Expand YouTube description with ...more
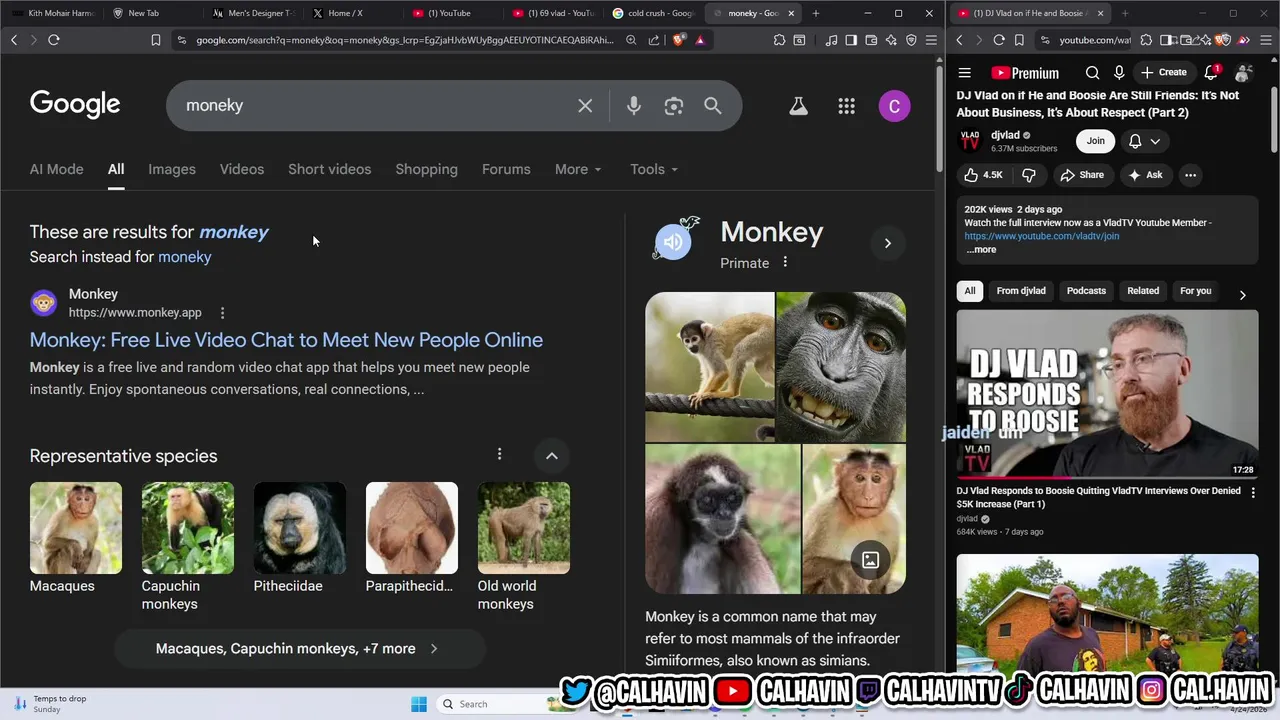 (x=981, y=250)
